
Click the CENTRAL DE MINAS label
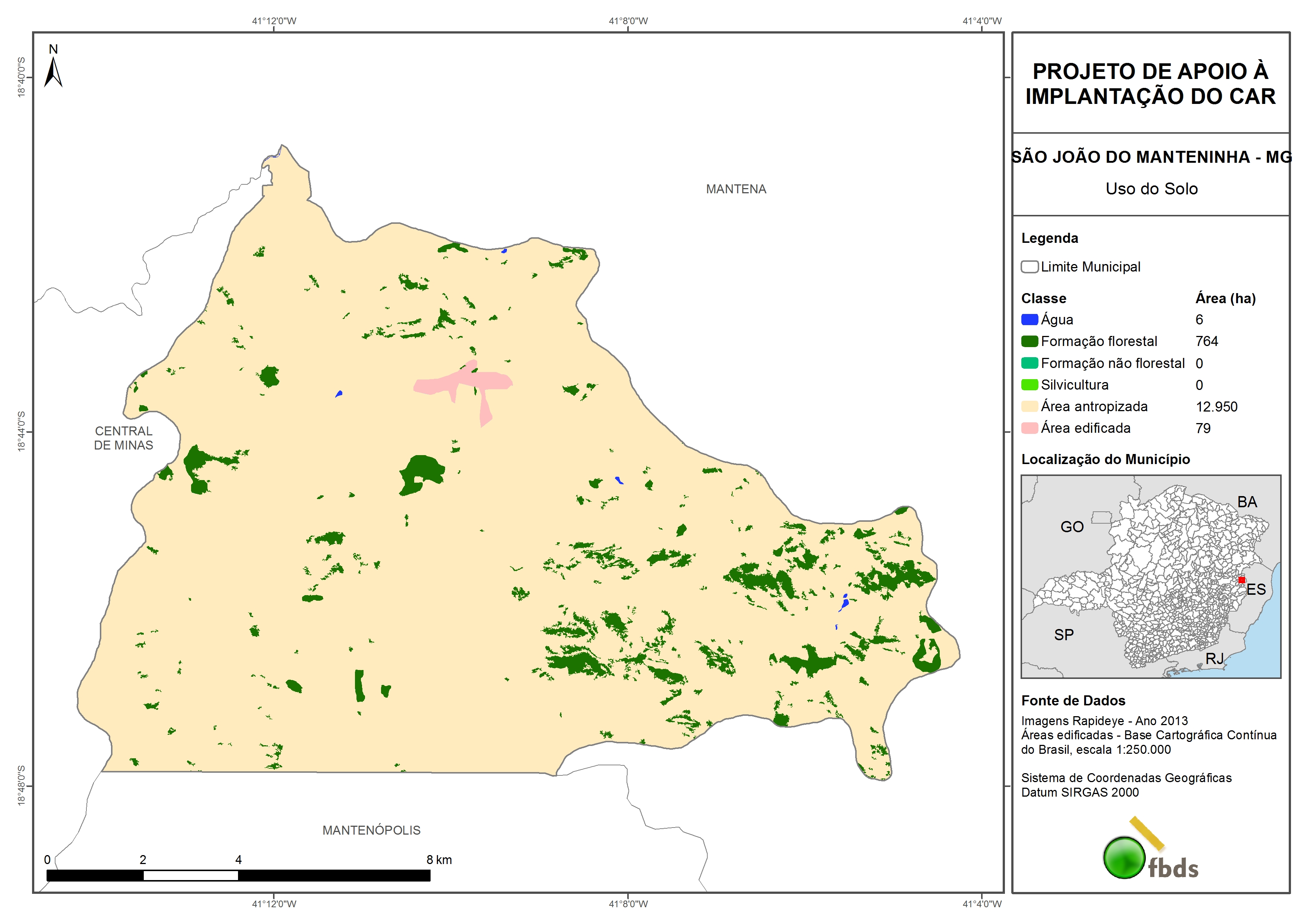124,438
